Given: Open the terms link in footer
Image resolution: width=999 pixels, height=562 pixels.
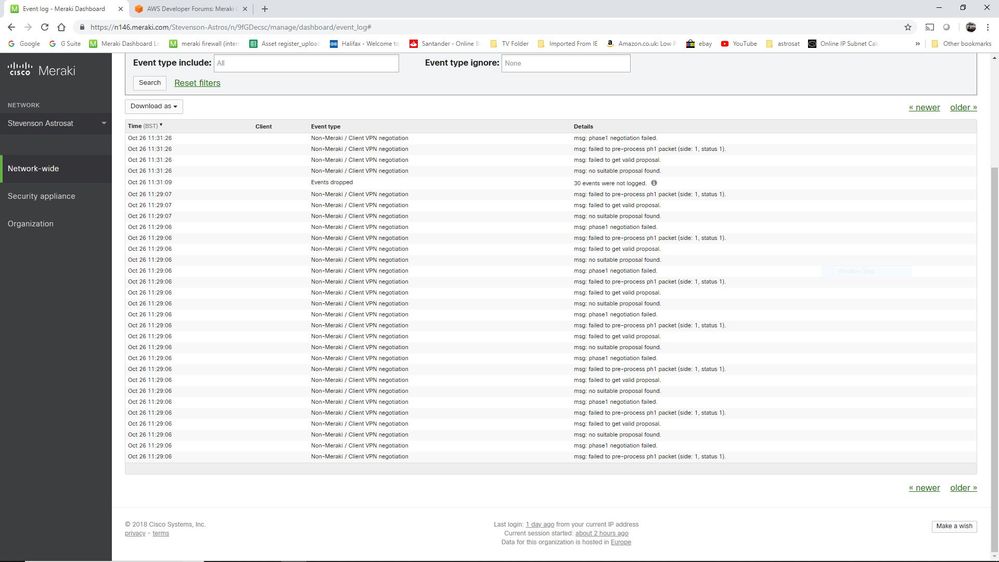Looking at the screenshot, I should pos(161,533).
